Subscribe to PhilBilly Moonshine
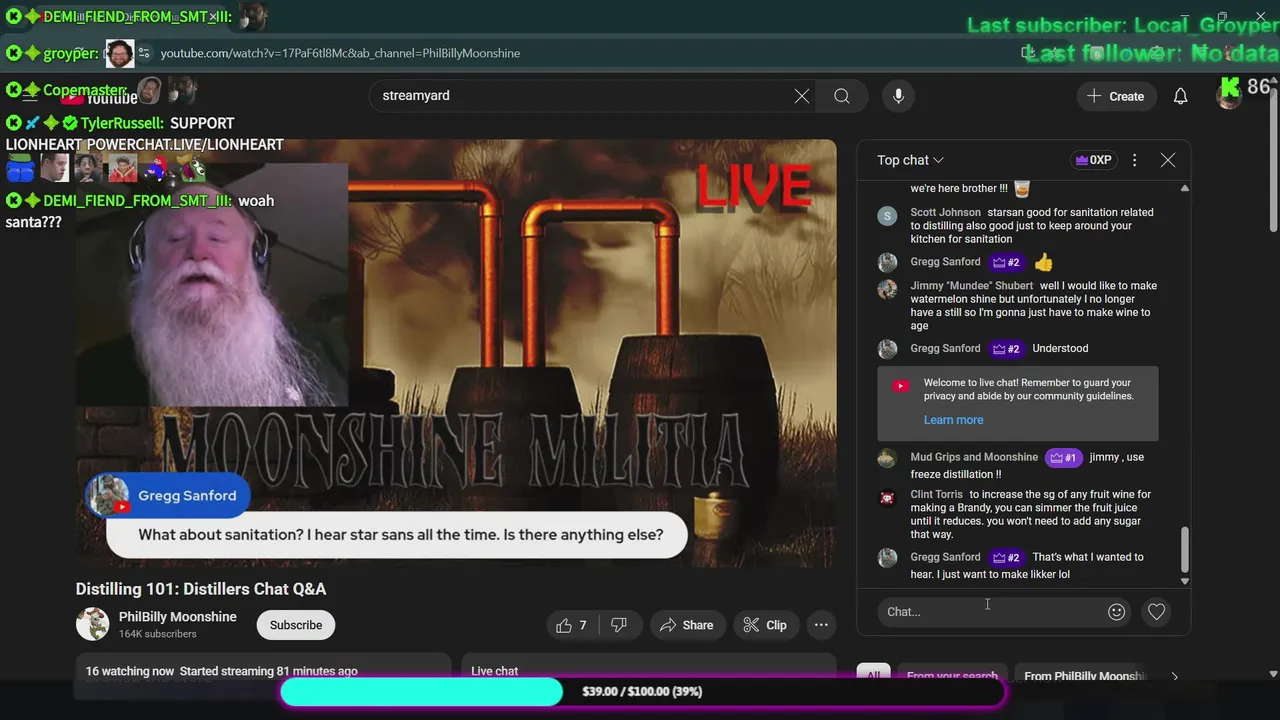Viewport: 1280px width, 720px height. point(296,625)
